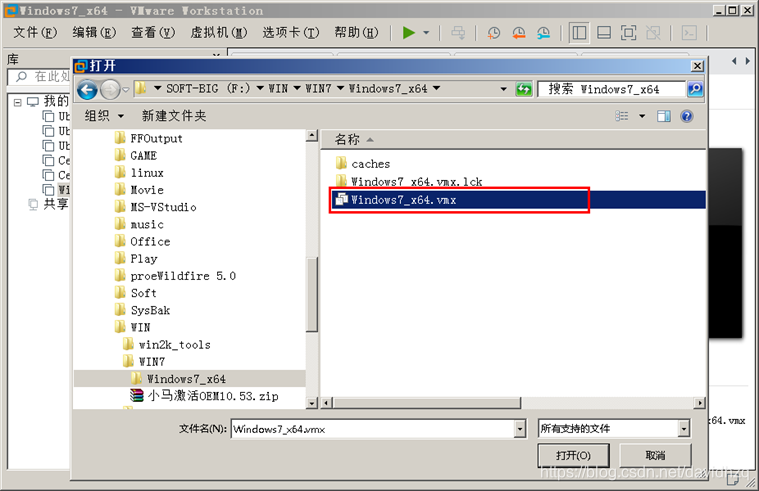The width and height of the screenshot is (759, 491).
Task: Click the search magnifier icon
Action: pos(694,89)
